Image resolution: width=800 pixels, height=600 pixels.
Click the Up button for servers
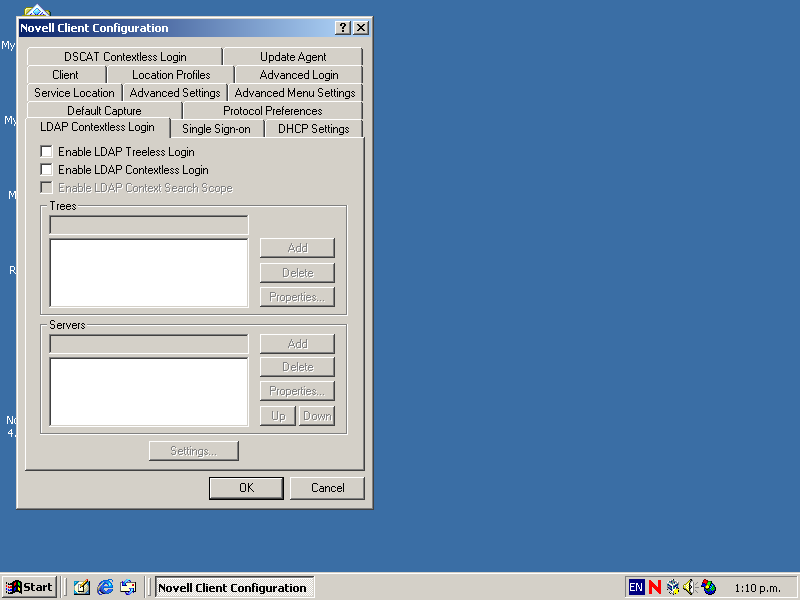278,416
